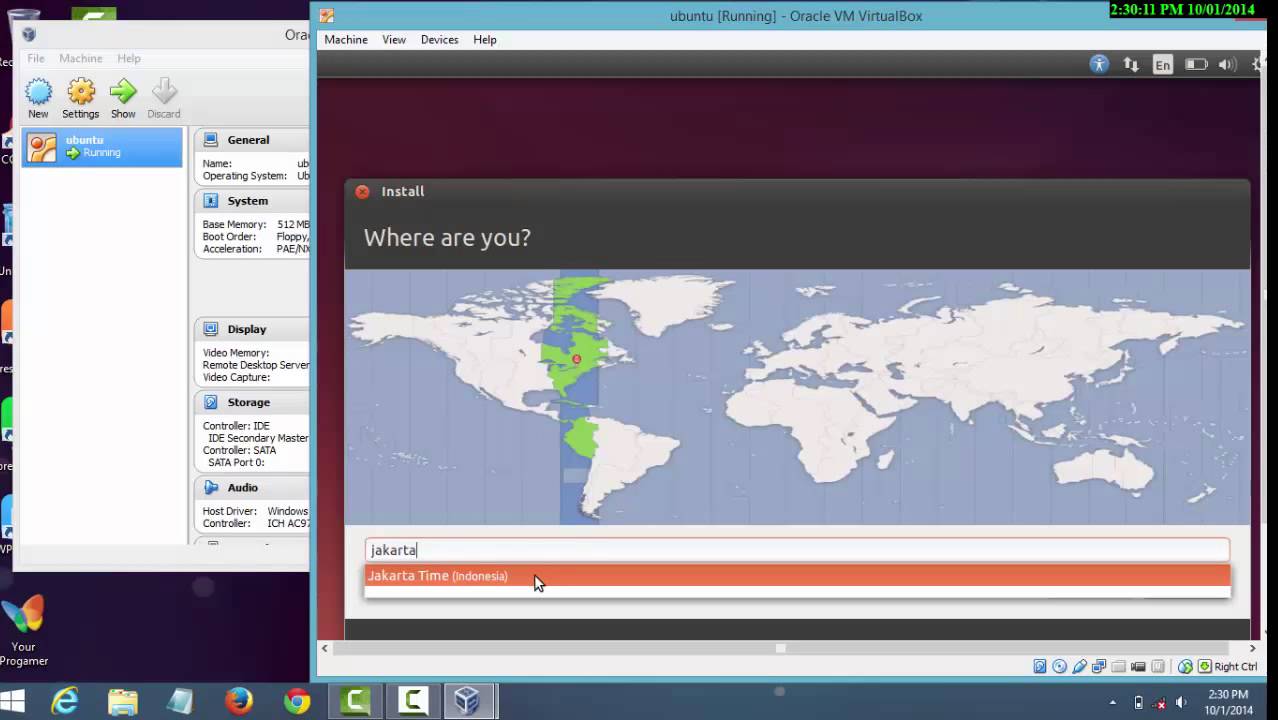Open the View menu of the ubuntu VM window
The image size is (1278, 720).
coord(394,40)
